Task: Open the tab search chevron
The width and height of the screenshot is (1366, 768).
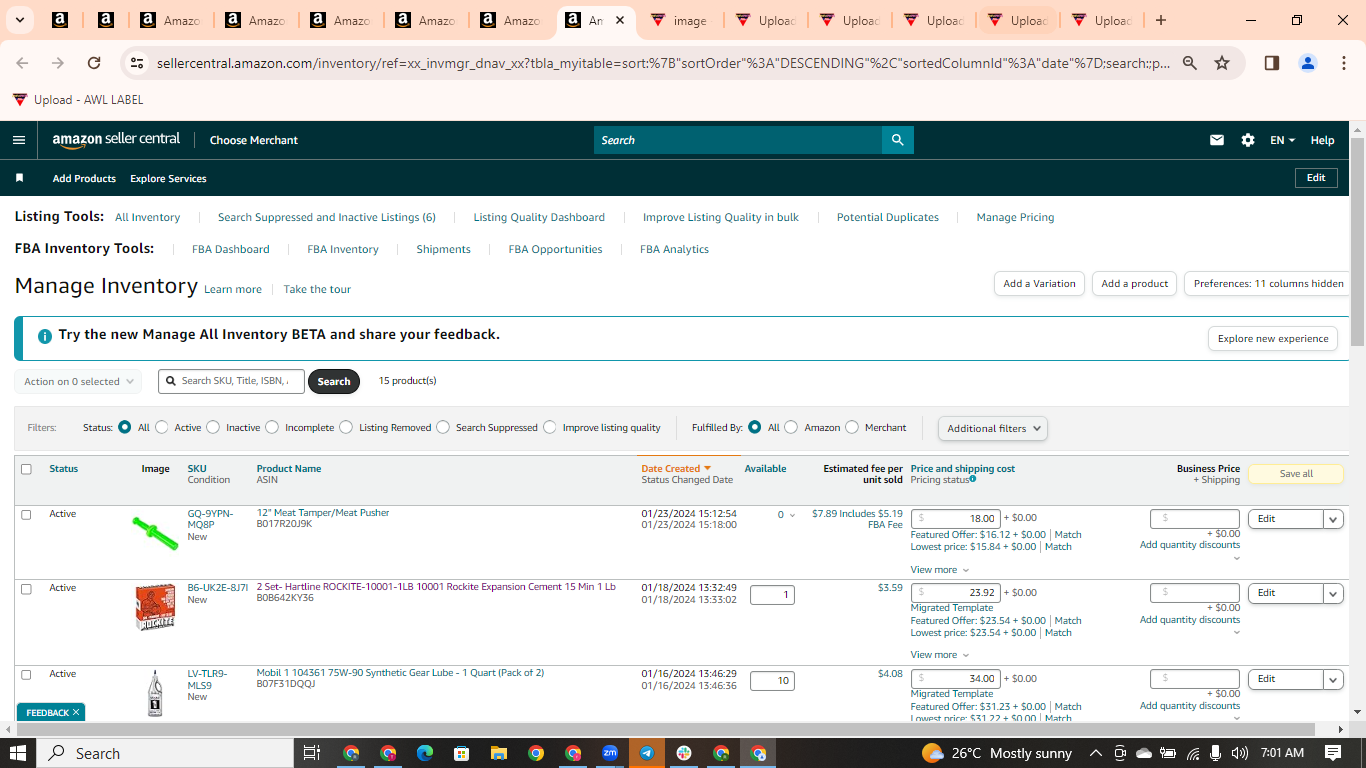Action: [22, 20]
